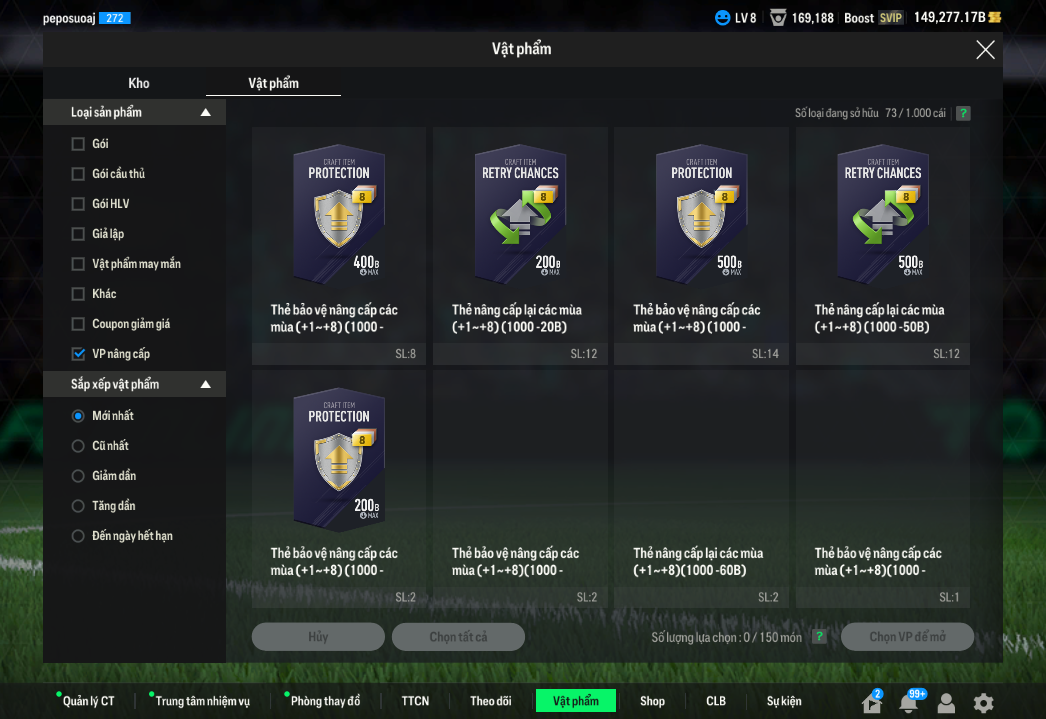Open the notifications bell icon
1046x719 pixels.
(x=908, y=702)
